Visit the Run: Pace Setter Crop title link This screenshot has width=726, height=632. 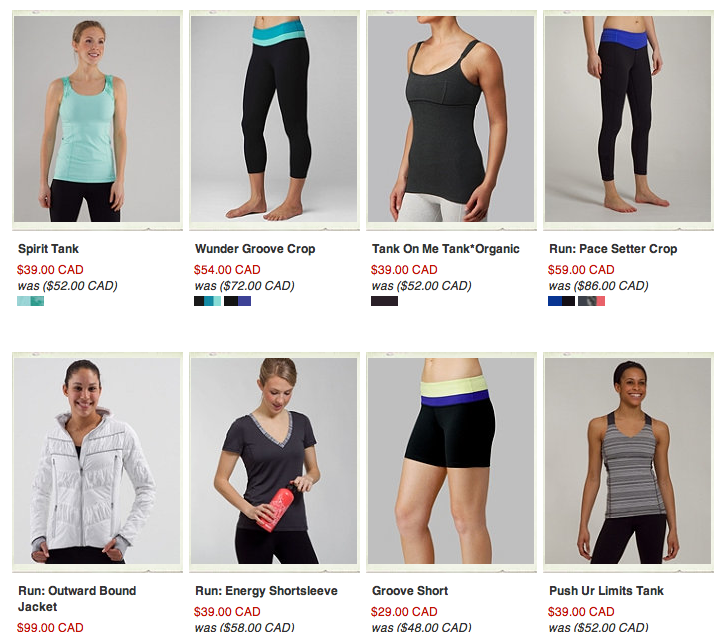point(613,249)
